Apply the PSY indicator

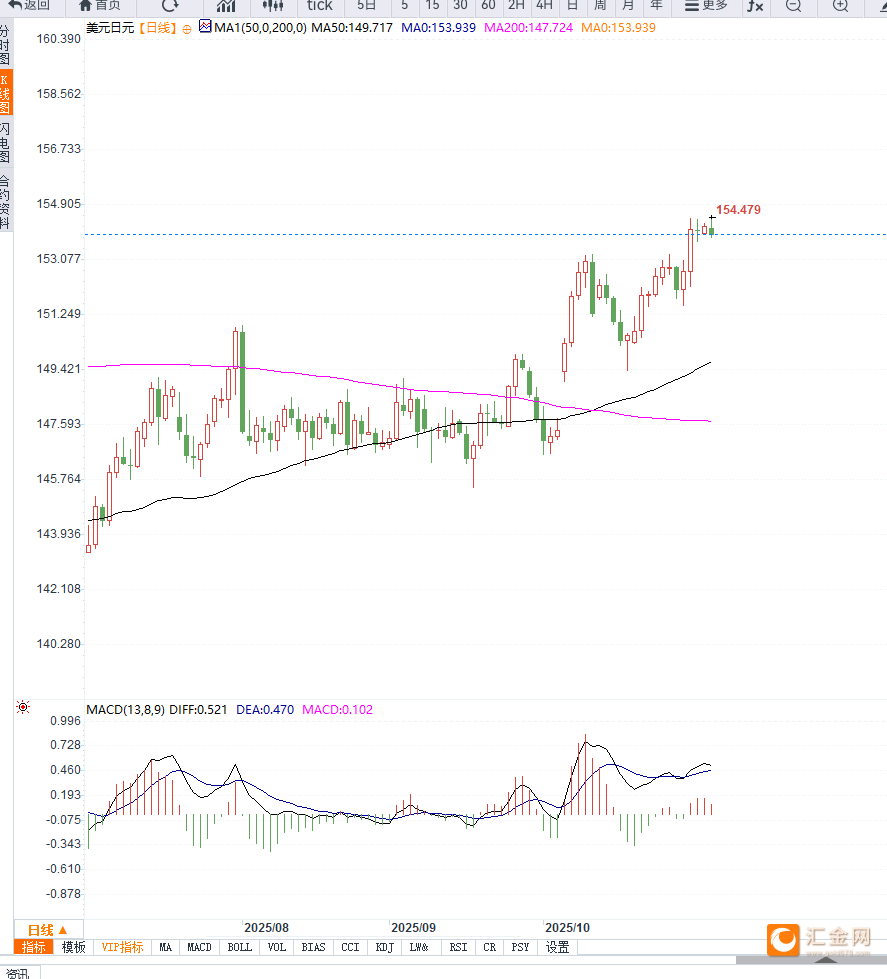tap(520, 947)
